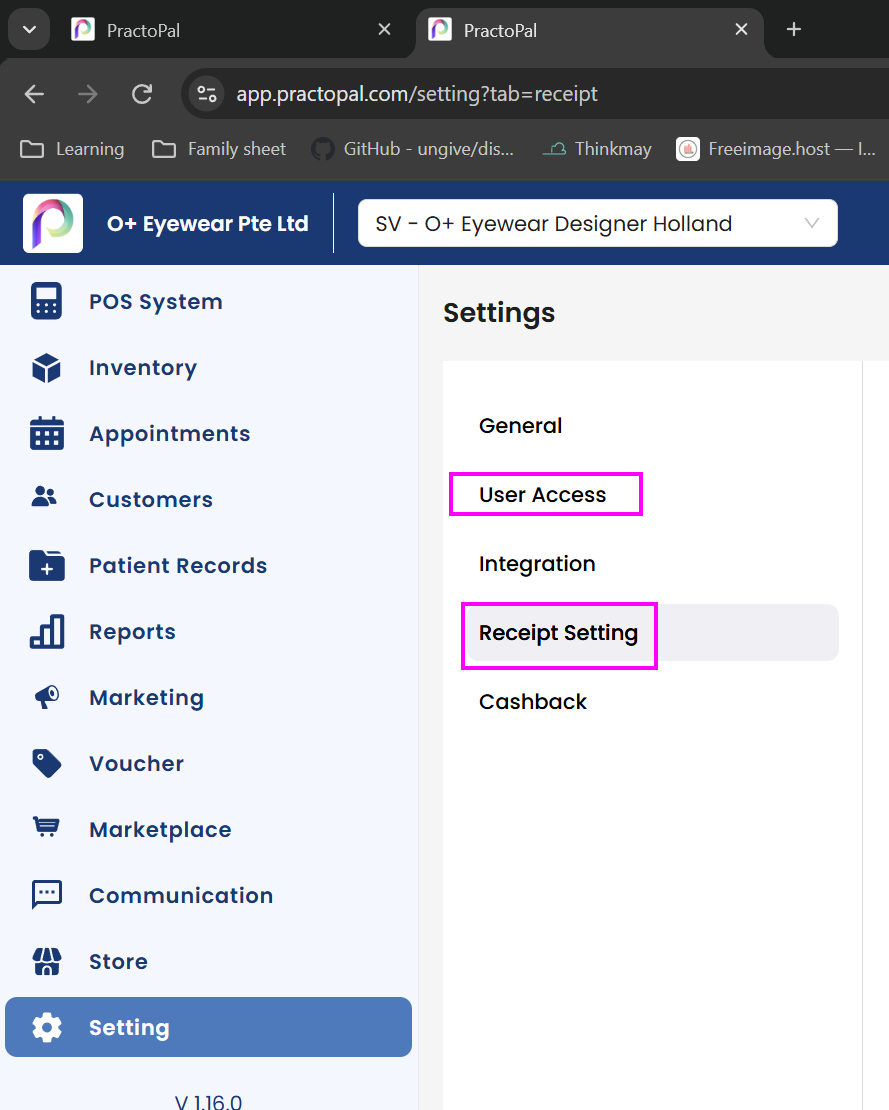
Task: Open the User Access settings tab
Action: 542,494
